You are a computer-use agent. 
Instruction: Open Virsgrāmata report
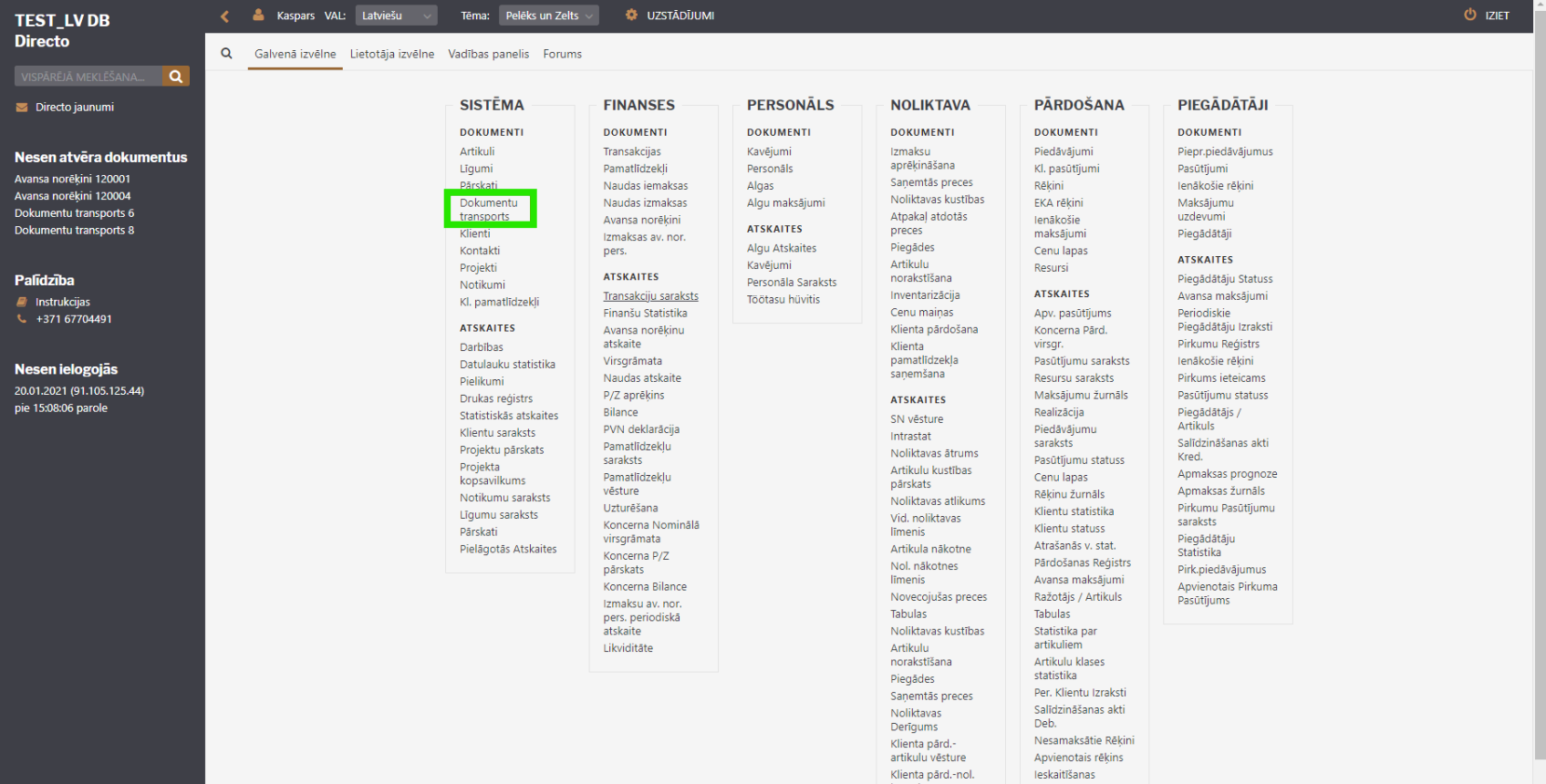tap(632, 361)
